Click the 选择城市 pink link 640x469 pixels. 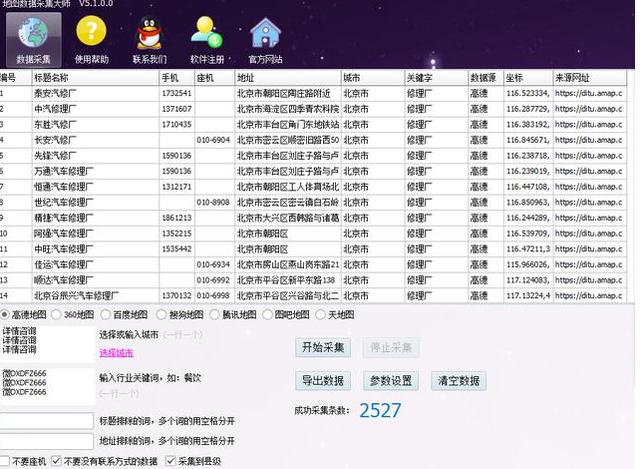click(115, 353)
